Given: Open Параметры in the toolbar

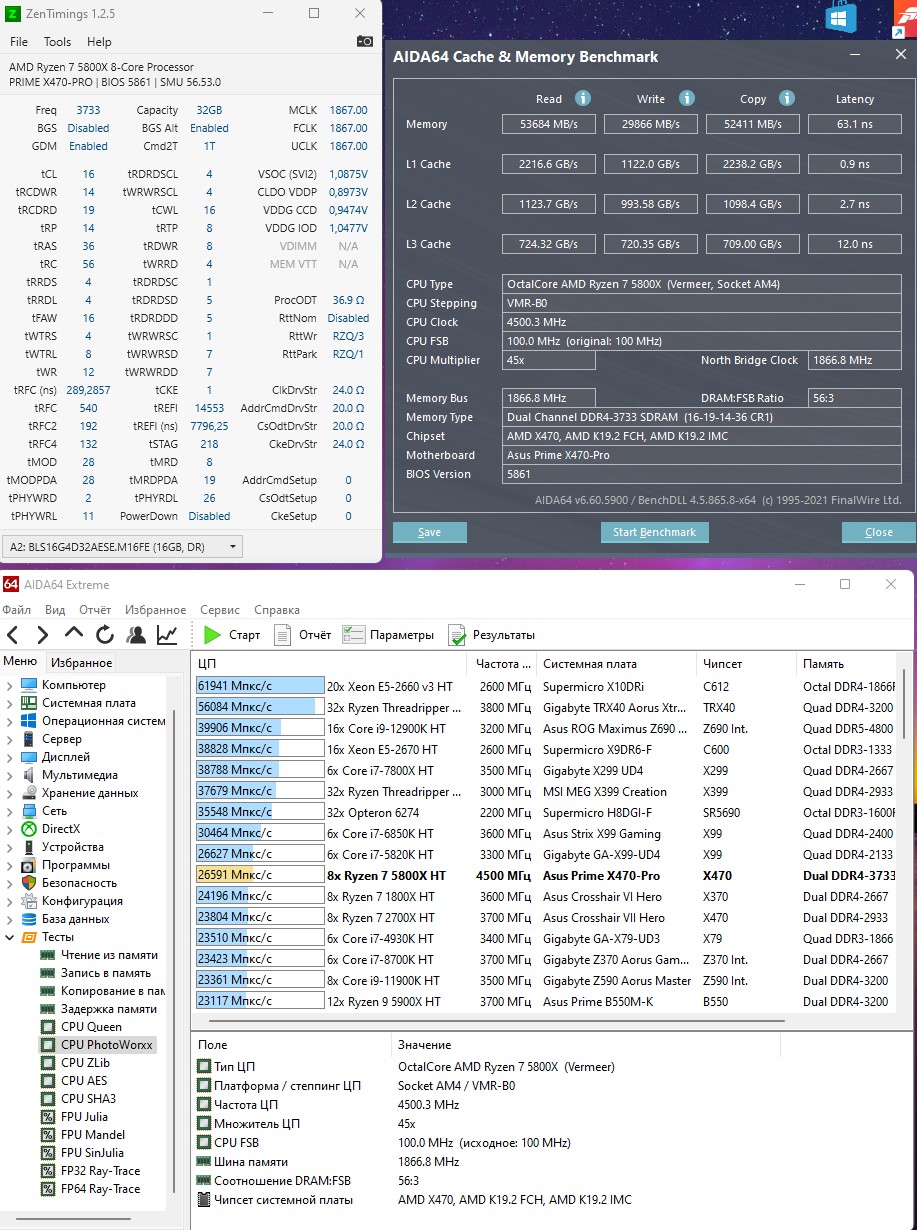Looking at the screenshot, I should pyautogui.click(x=388, y=635).
